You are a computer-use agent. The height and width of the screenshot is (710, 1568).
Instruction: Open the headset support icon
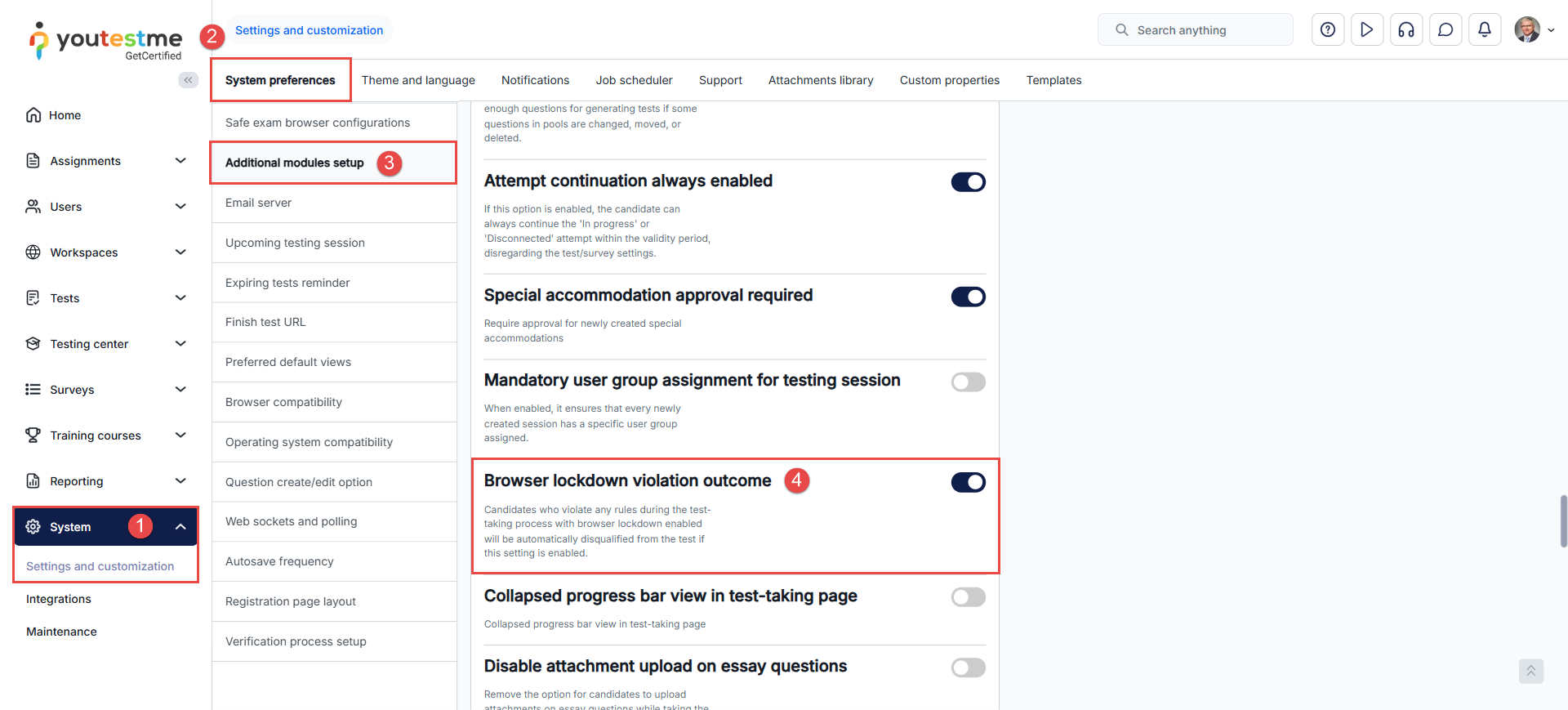point(1406,30)
